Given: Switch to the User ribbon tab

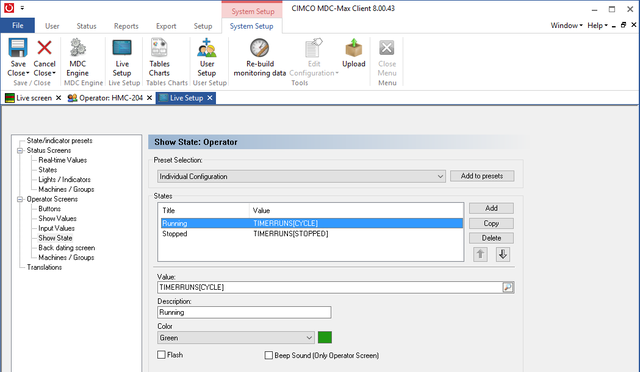Looking at the screenshot, I should 52,26.
